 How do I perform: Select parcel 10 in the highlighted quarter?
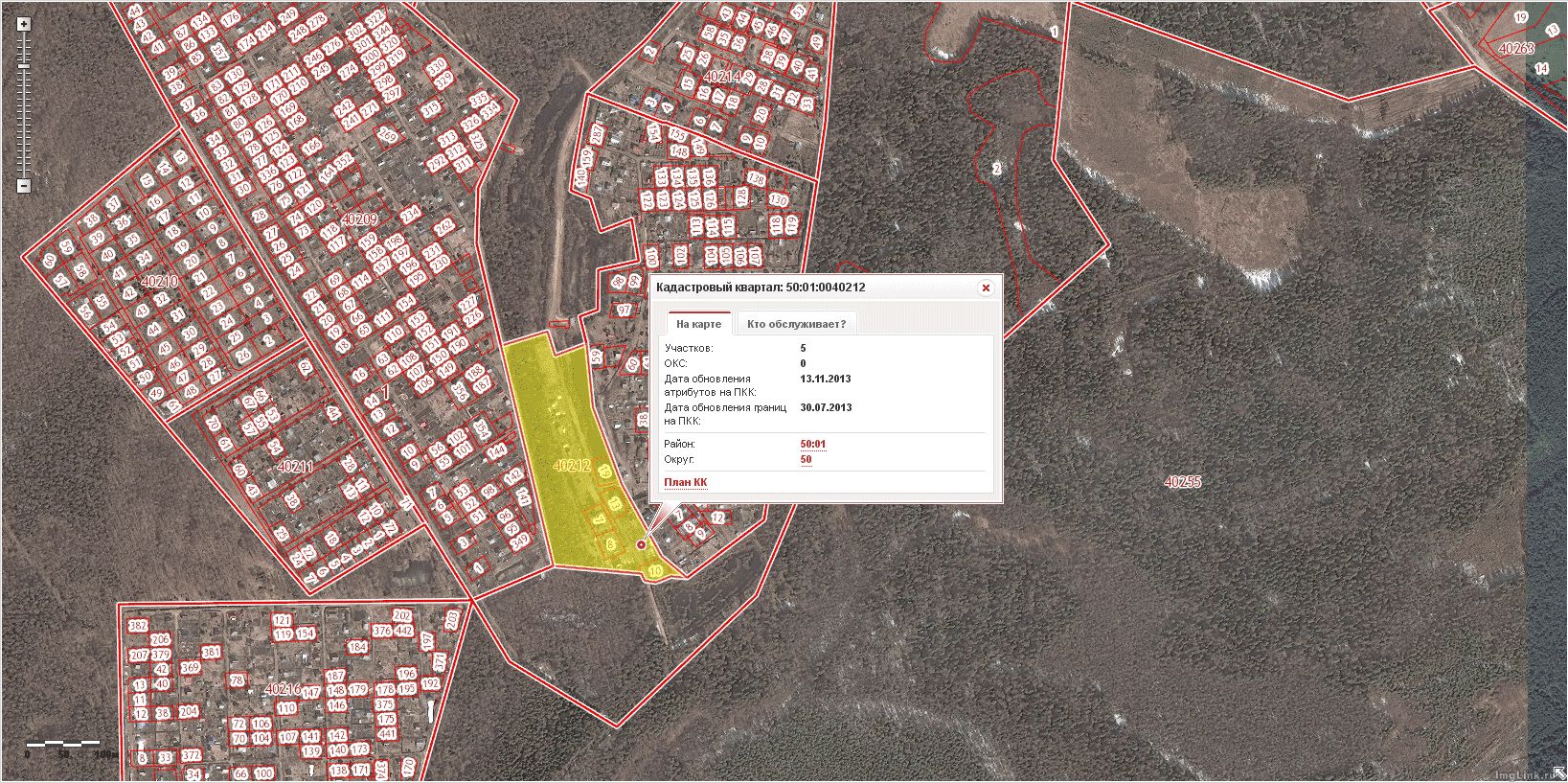coord(655,571)
